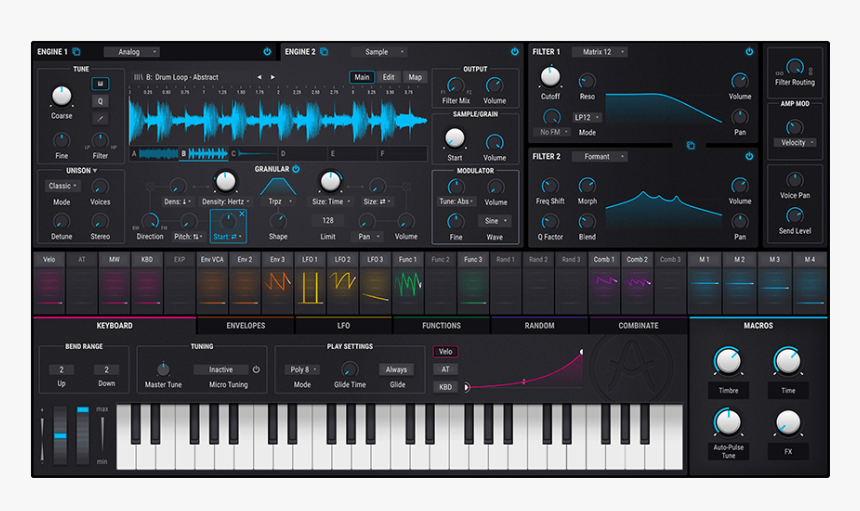Click the Filter Routing knob
Screen dimensions: 860x511
point(795,67)
